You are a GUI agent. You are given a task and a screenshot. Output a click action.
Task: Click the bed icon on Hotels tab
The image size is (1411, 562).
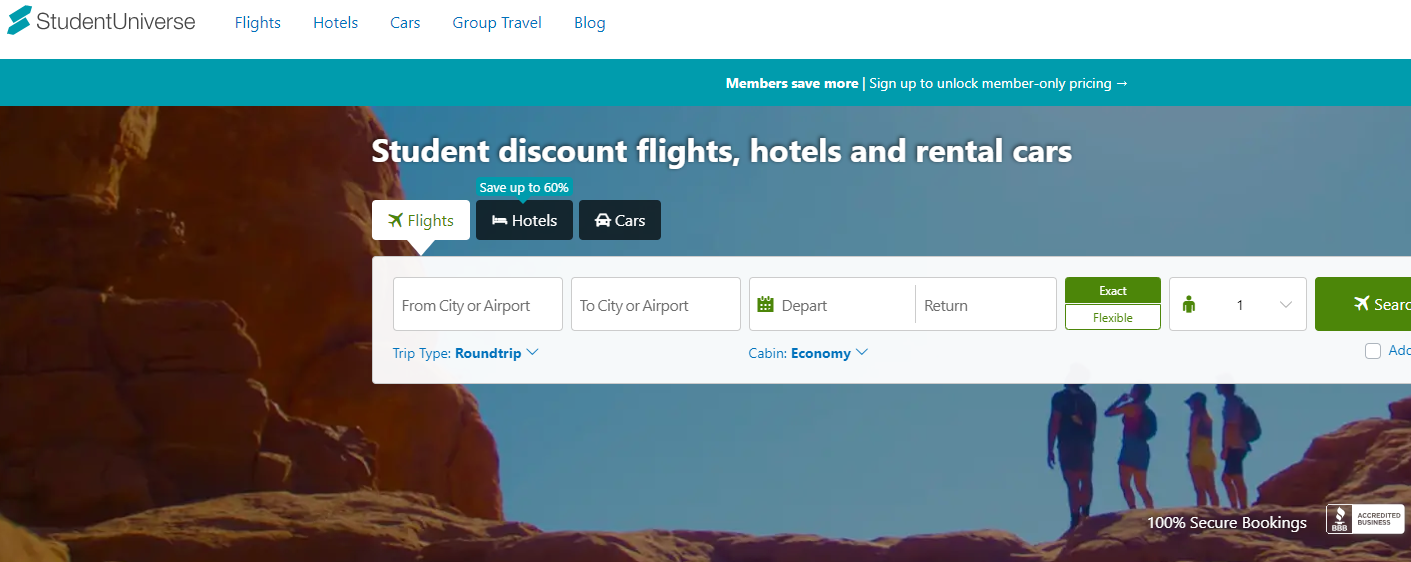click(x=499, y=221)
